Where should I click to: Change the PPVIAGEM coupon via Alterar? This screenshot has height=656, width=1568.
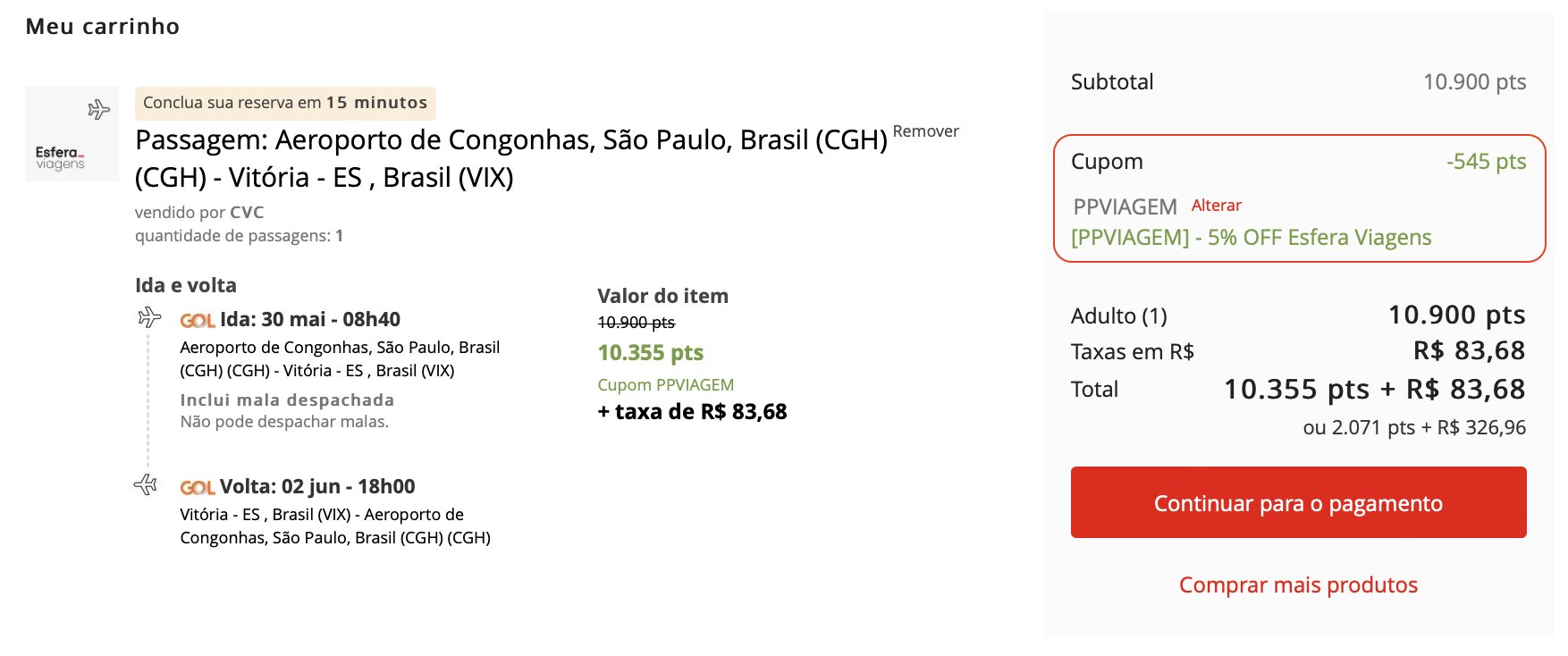click(x=1216, y=206)
